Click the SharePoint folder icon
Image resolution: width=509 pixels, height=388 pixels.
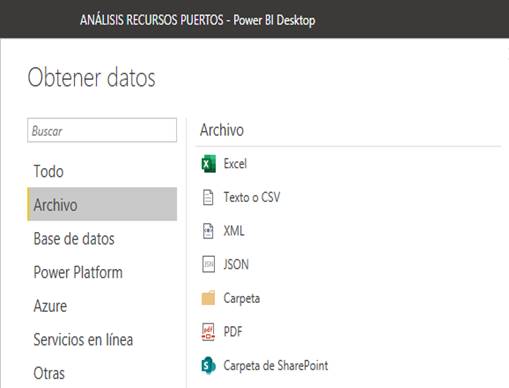pos(209,365)
